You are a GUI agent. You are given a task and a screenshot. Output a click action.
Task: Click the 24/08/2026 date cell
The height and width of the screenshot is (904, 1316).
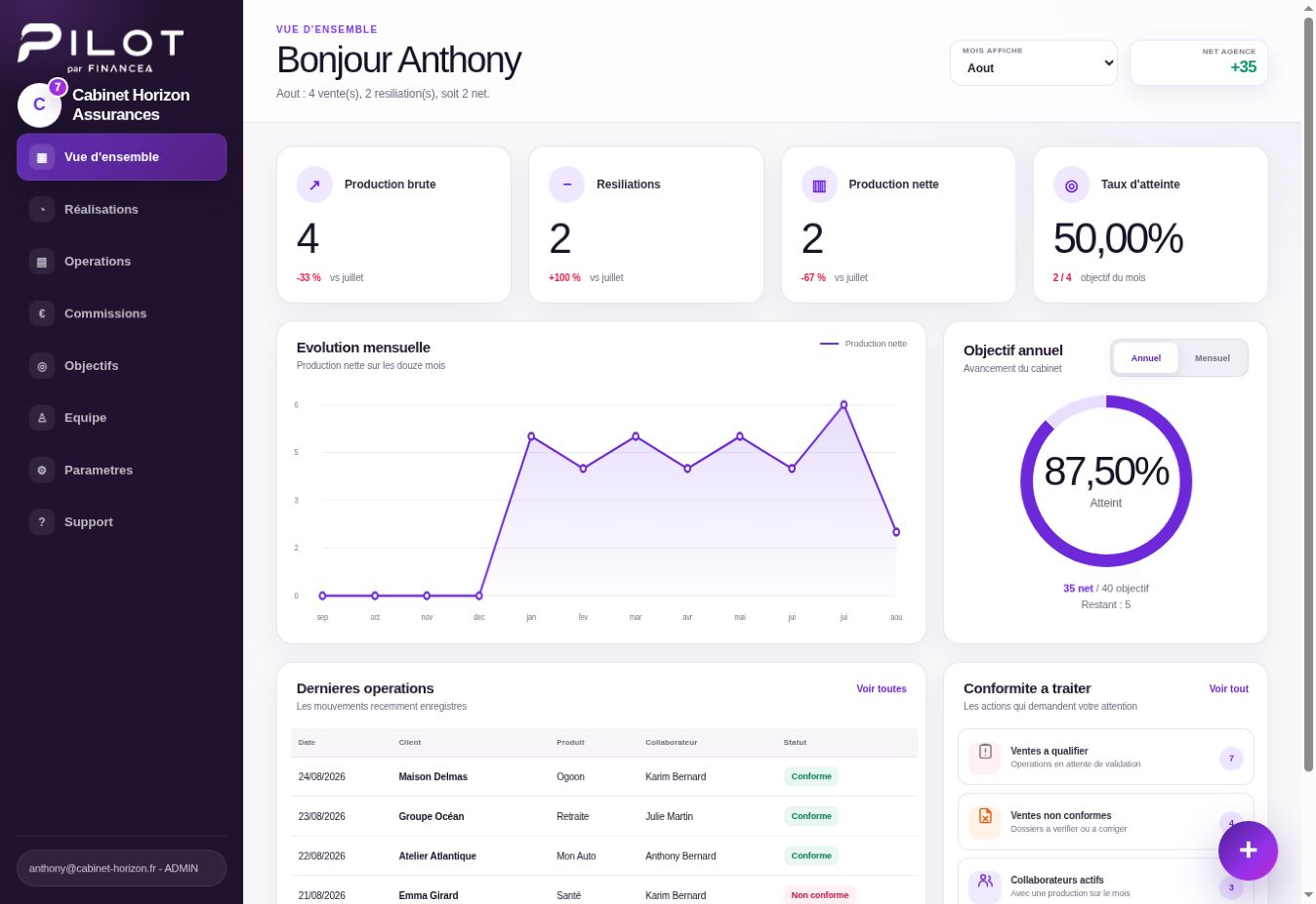(x=322, y=777)
